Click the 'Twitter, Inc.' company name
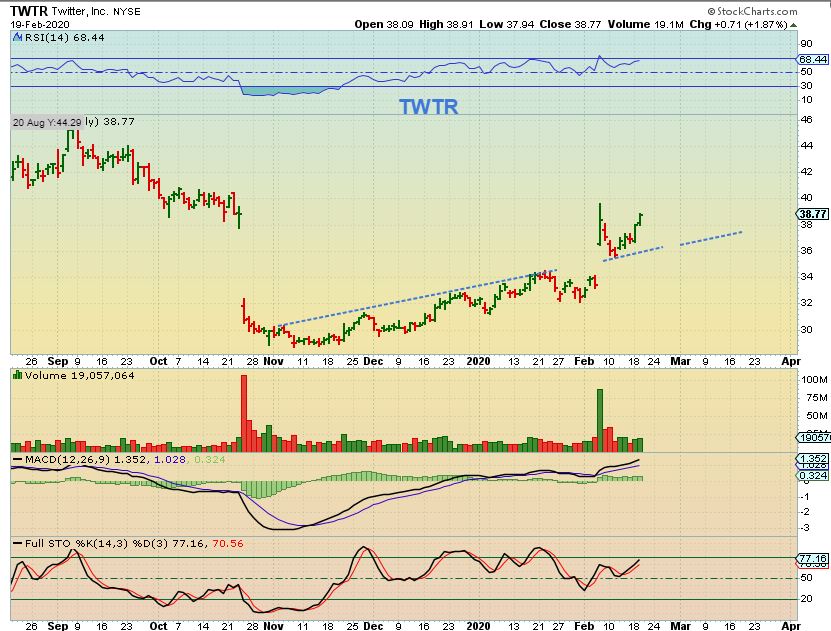 click(79, 11)
